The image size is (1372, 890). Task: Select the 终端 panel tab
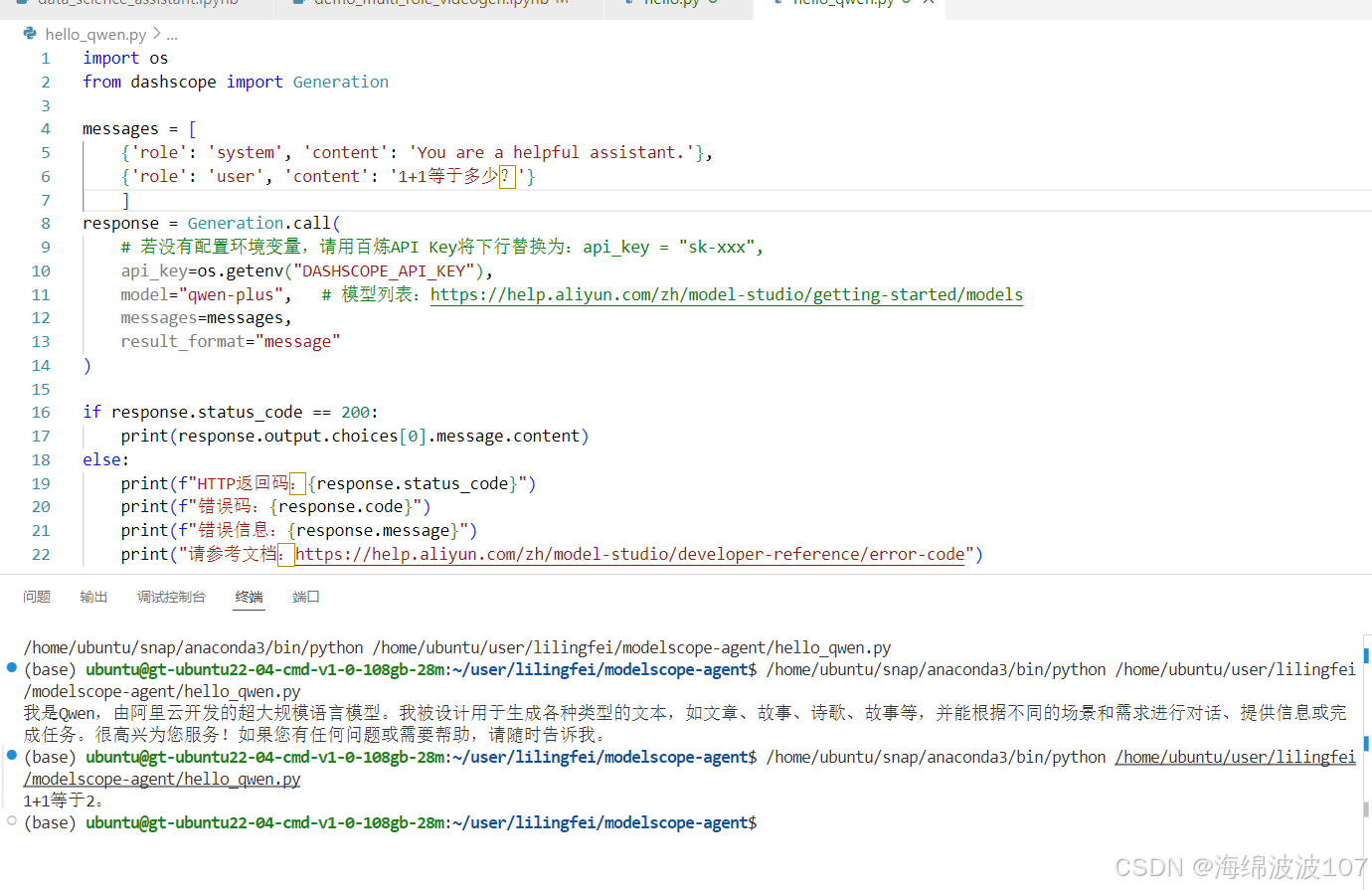click(250, 597)
